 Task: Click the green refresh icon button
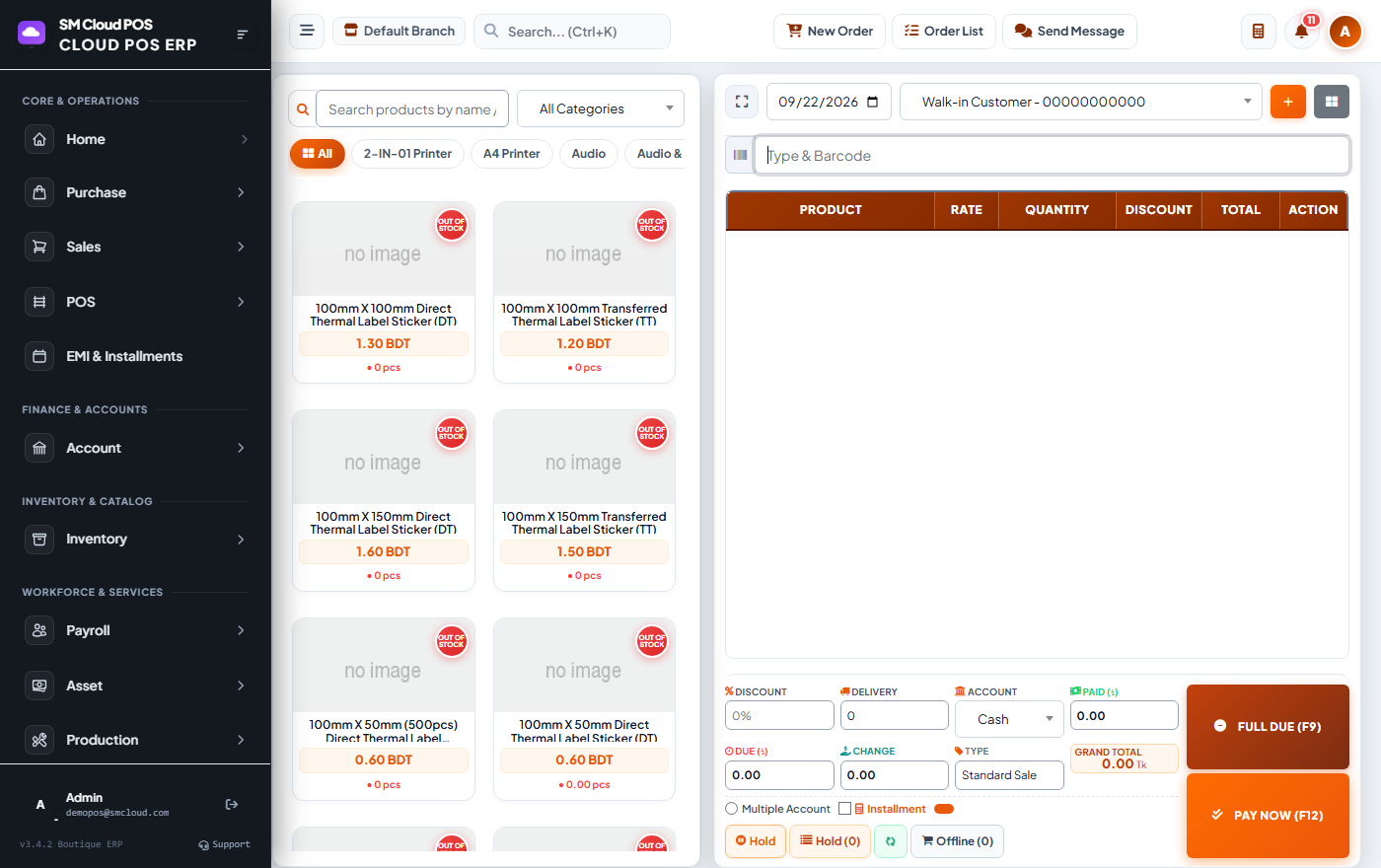tap(890, 841)
